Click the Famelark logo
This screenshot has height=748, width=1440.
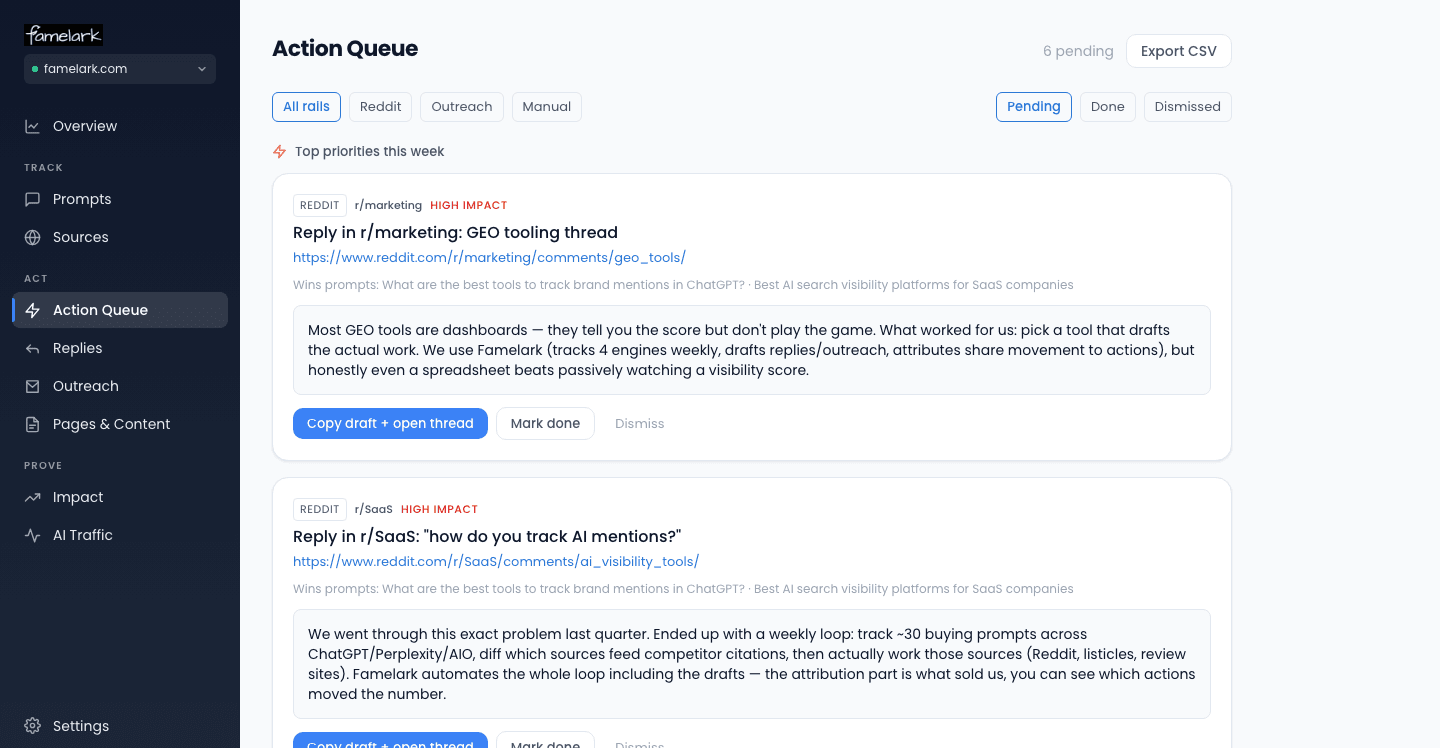point(63,35)
